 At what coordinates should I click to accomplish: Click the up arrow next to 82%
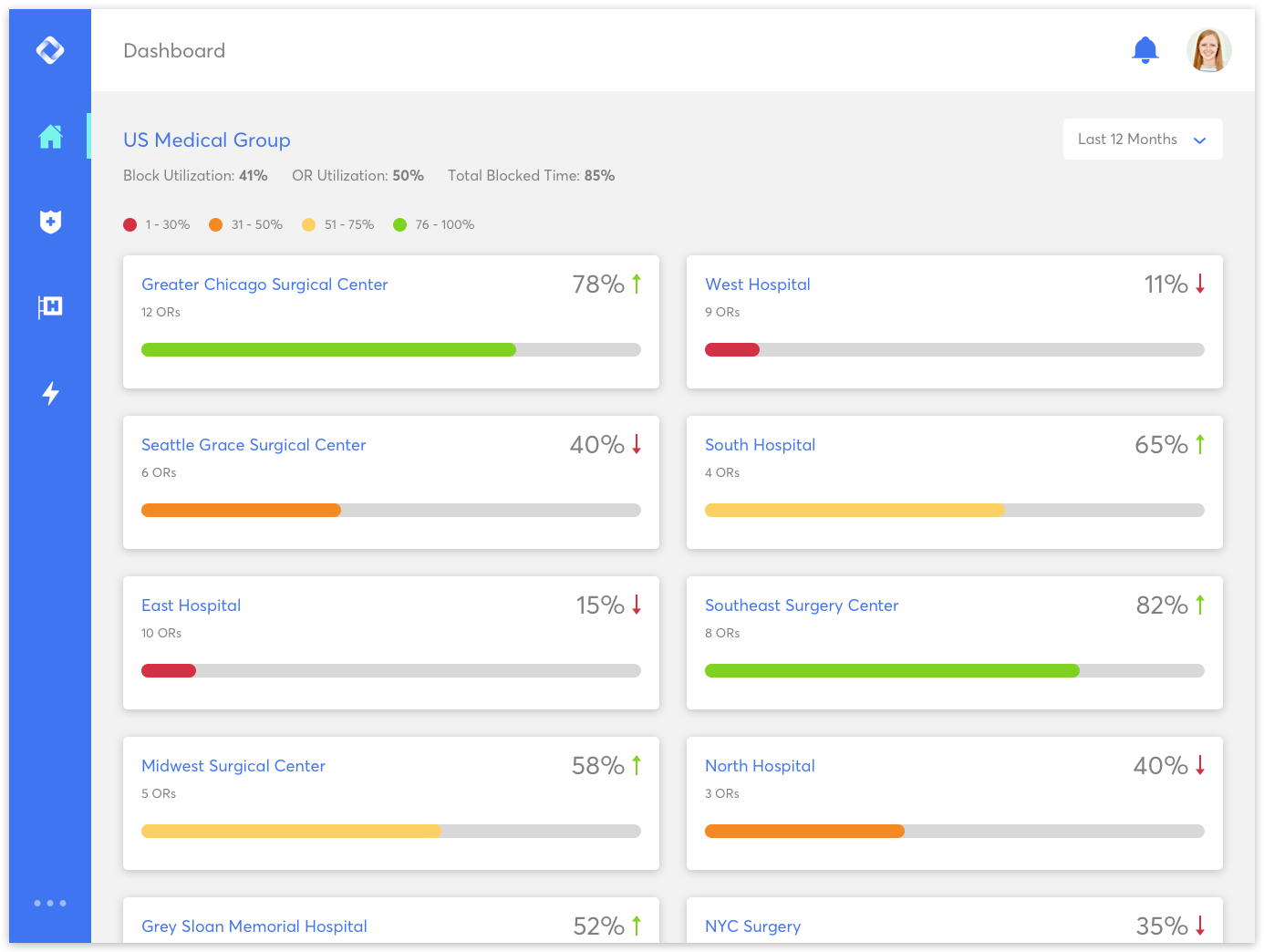[1200, 605]
